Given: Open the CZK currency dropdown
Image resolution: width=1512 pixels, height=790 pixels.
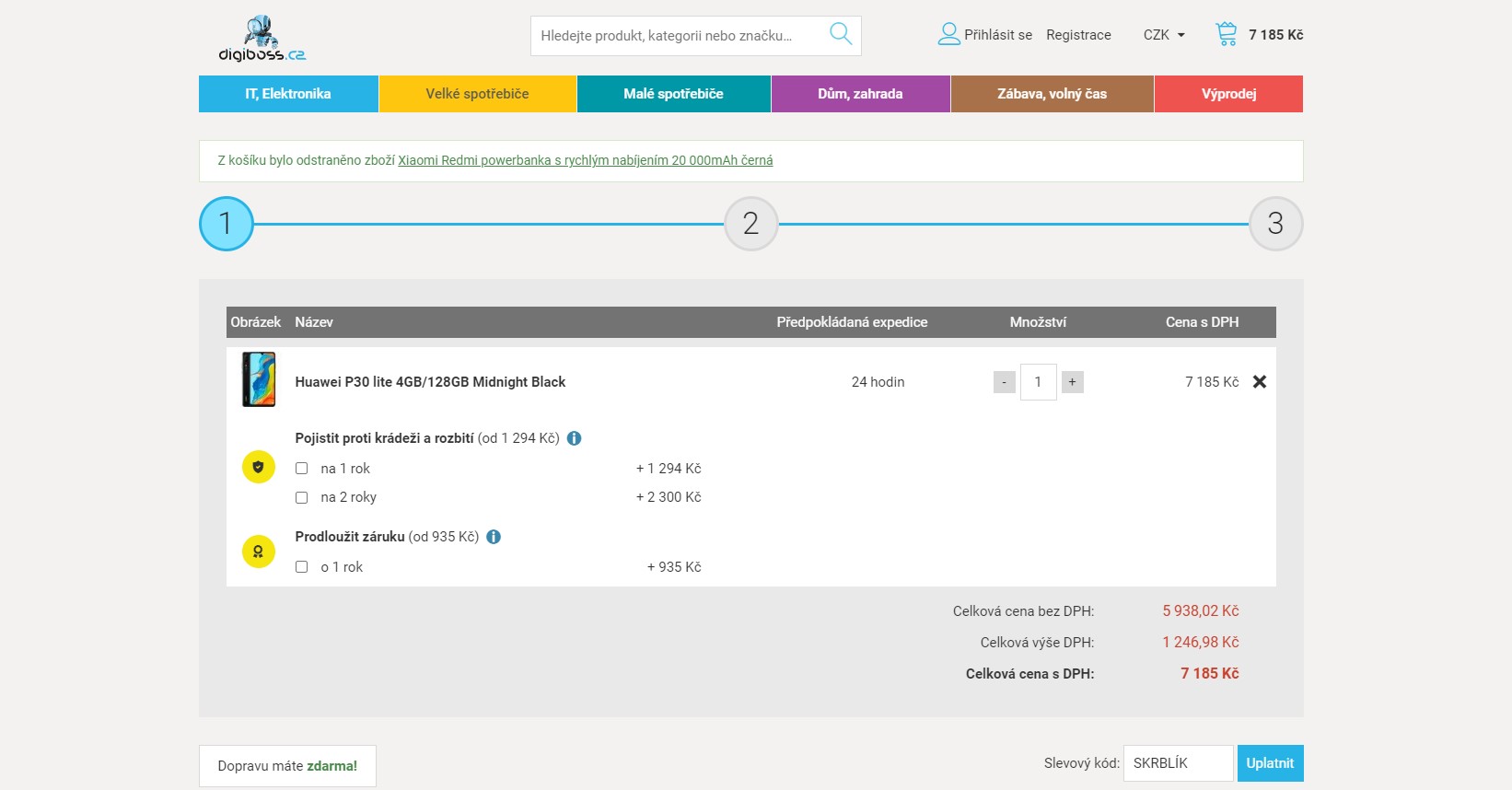Looking at the screenshot, I should coord(1164,35).
